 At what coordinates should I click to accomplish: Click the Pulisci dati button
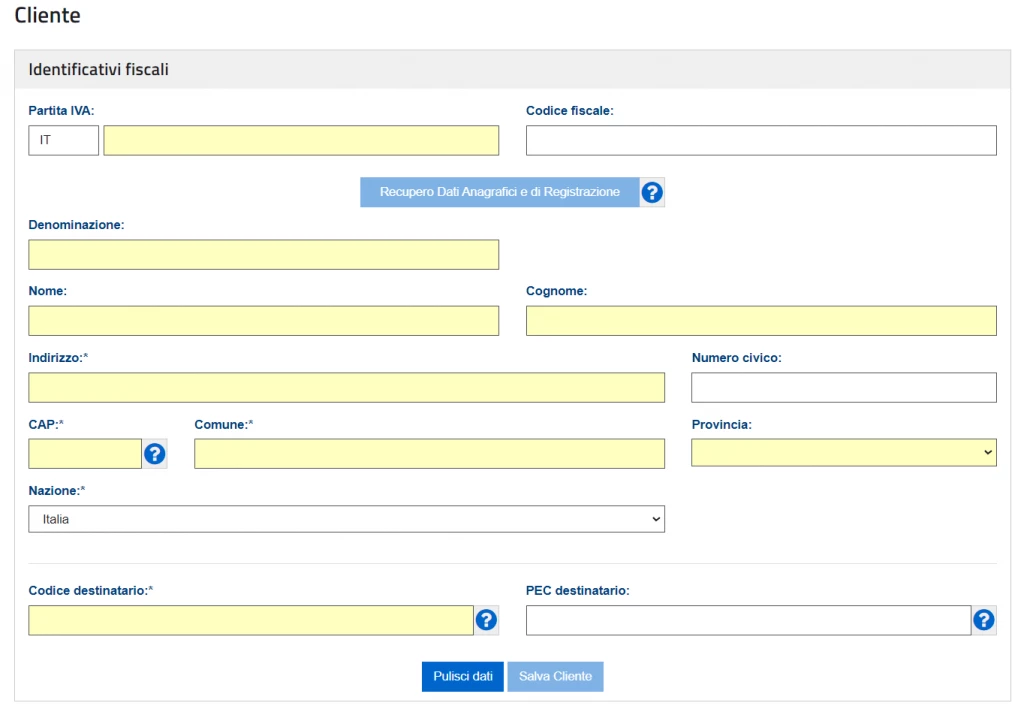462,676
